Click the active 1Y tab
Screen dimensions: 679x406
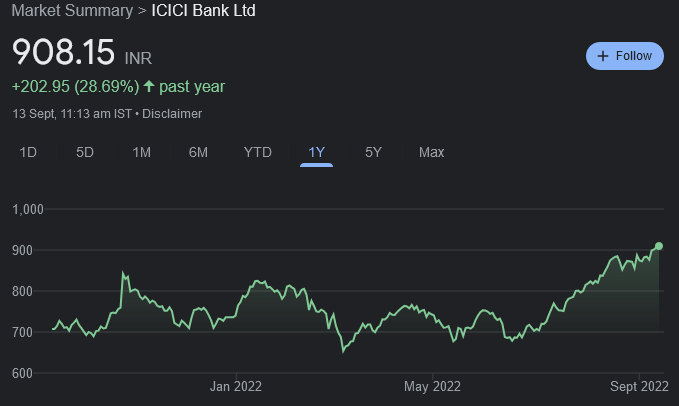(x=316, y=152)
